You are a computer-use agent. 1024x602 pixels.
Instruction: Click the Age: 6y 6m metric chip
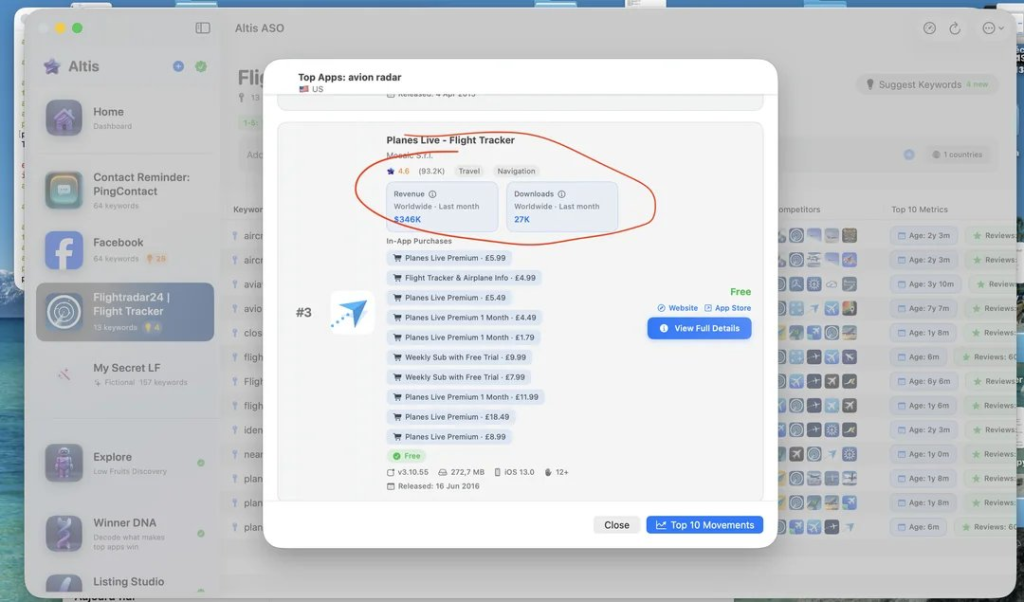(923, 381)
